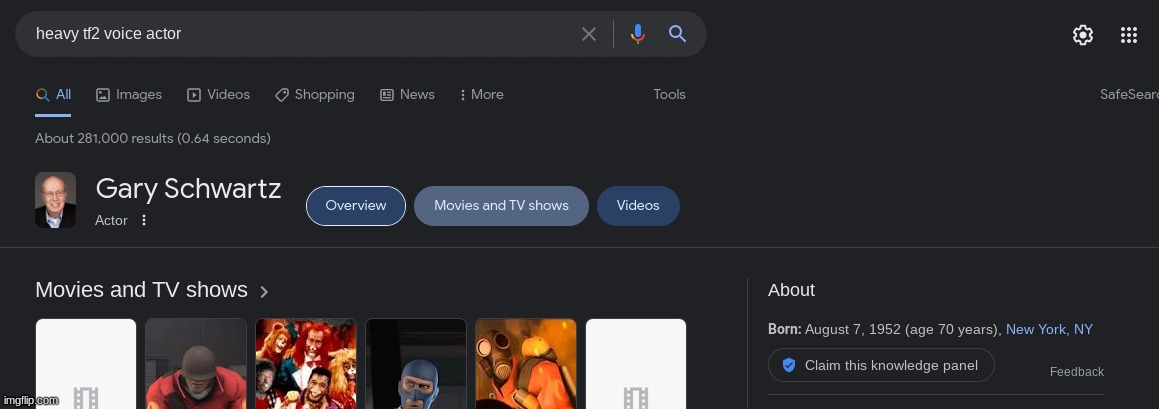
Task: Click the News tab newspaper icon
Action: coord(387,95)
